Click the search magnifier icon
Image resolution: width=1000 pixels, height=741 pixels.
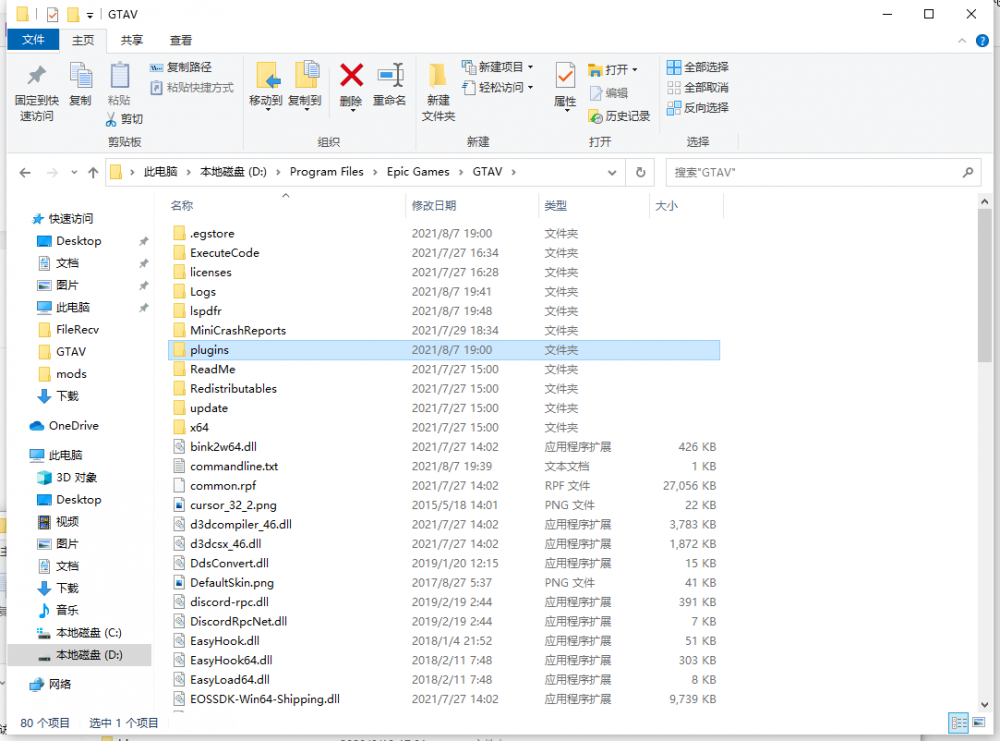click(967, 172)
